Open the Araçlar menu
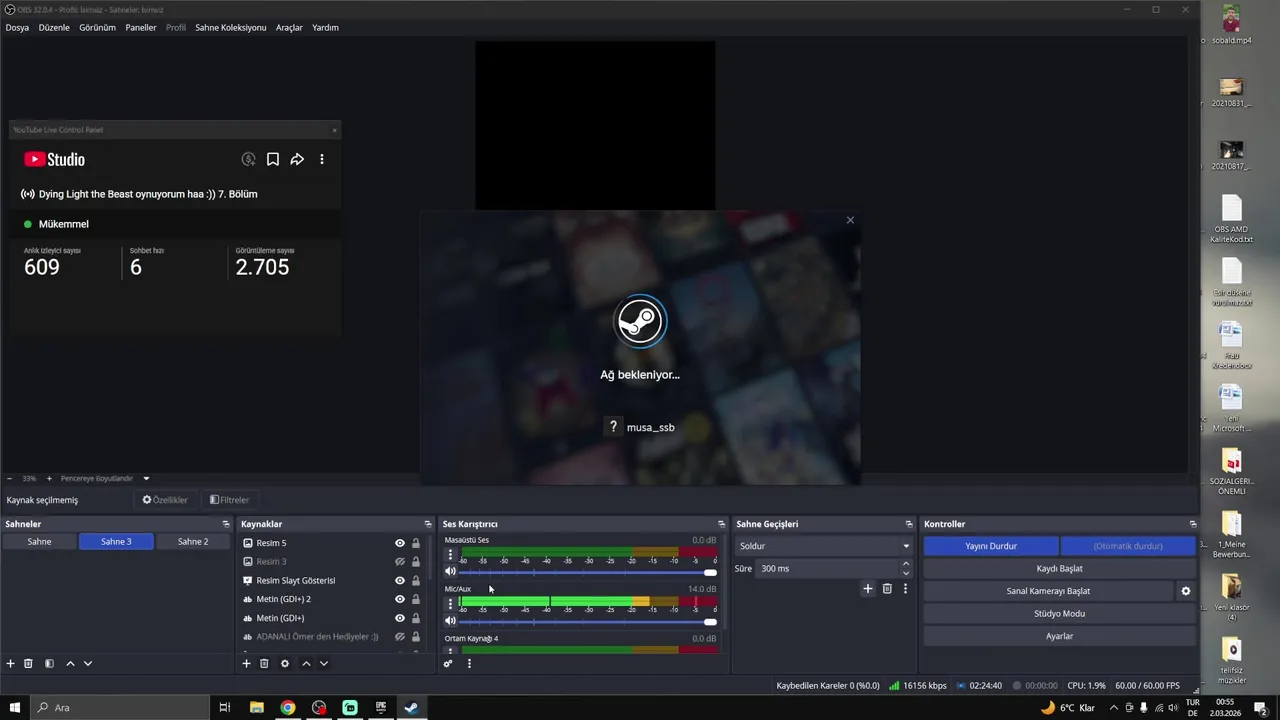Image resolution: width=1280 pixels, height=720 pixels. (289, 28)
